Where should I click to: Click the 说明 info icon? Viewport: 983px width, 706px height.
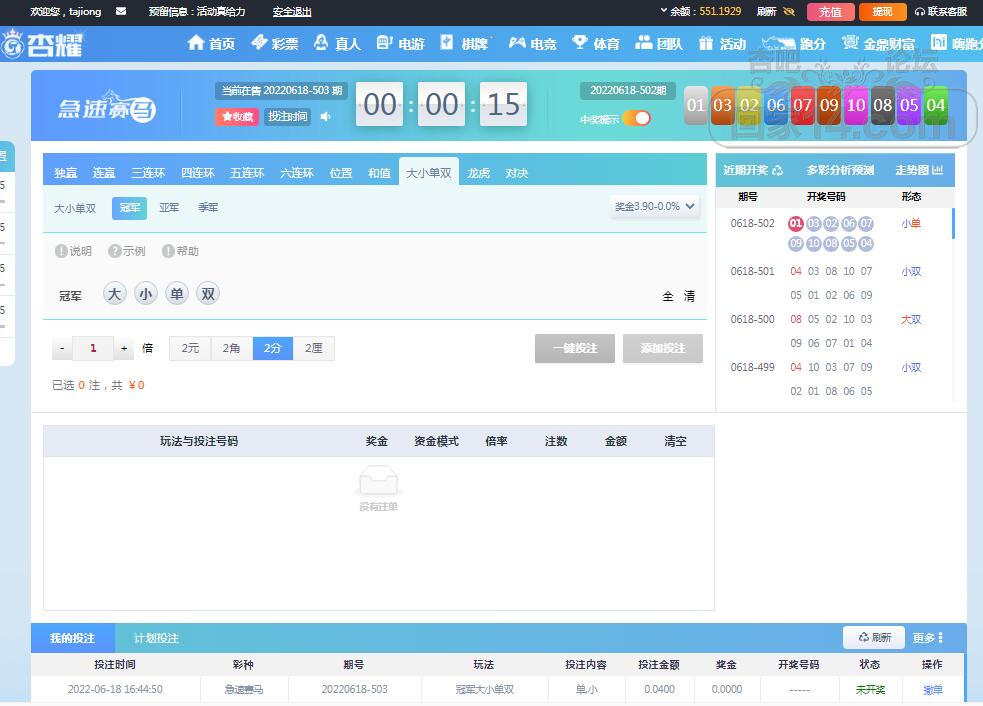(62, 251)
